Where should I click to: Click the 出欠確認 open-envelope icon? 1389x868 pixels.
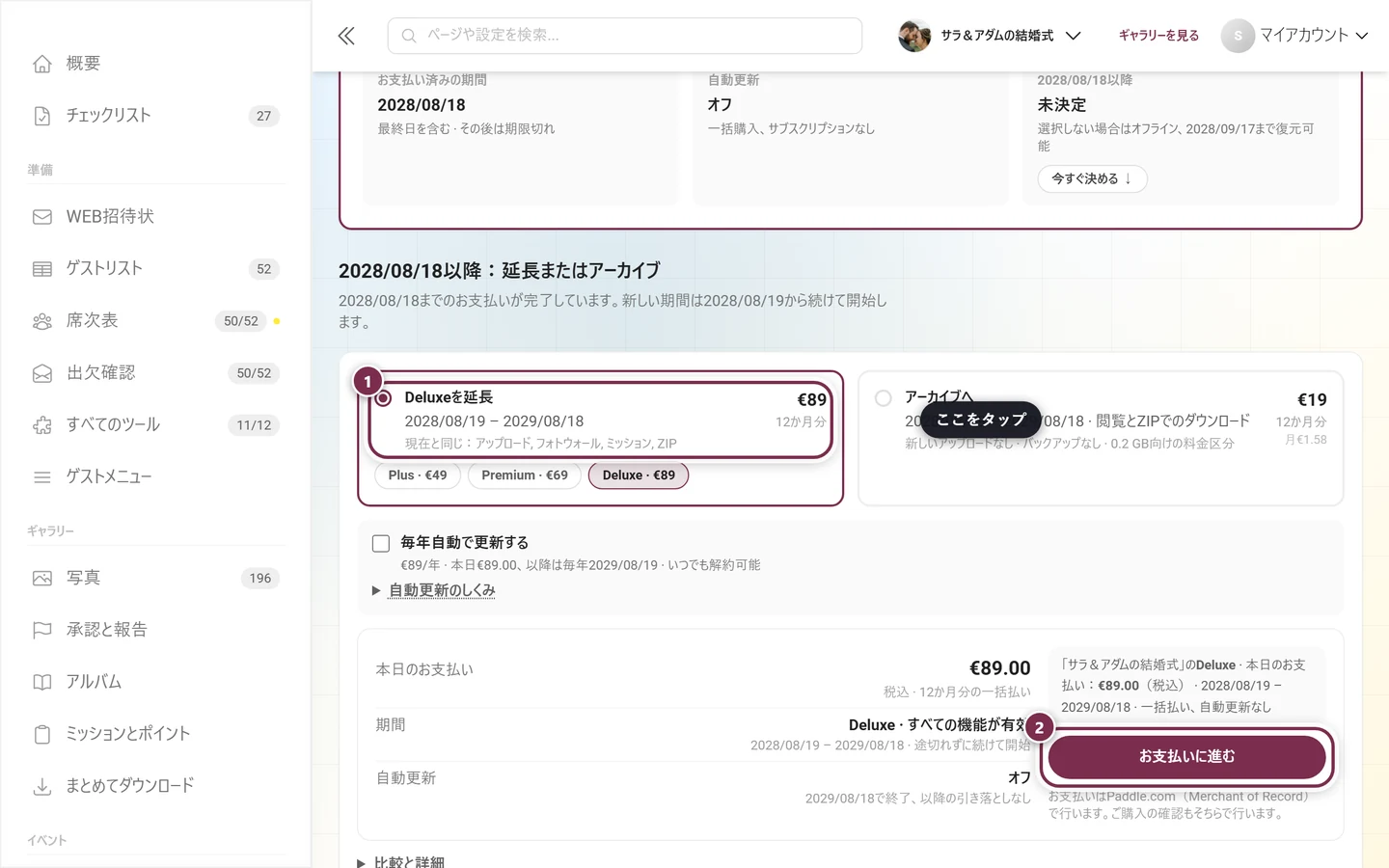click(x=42, y=373)
